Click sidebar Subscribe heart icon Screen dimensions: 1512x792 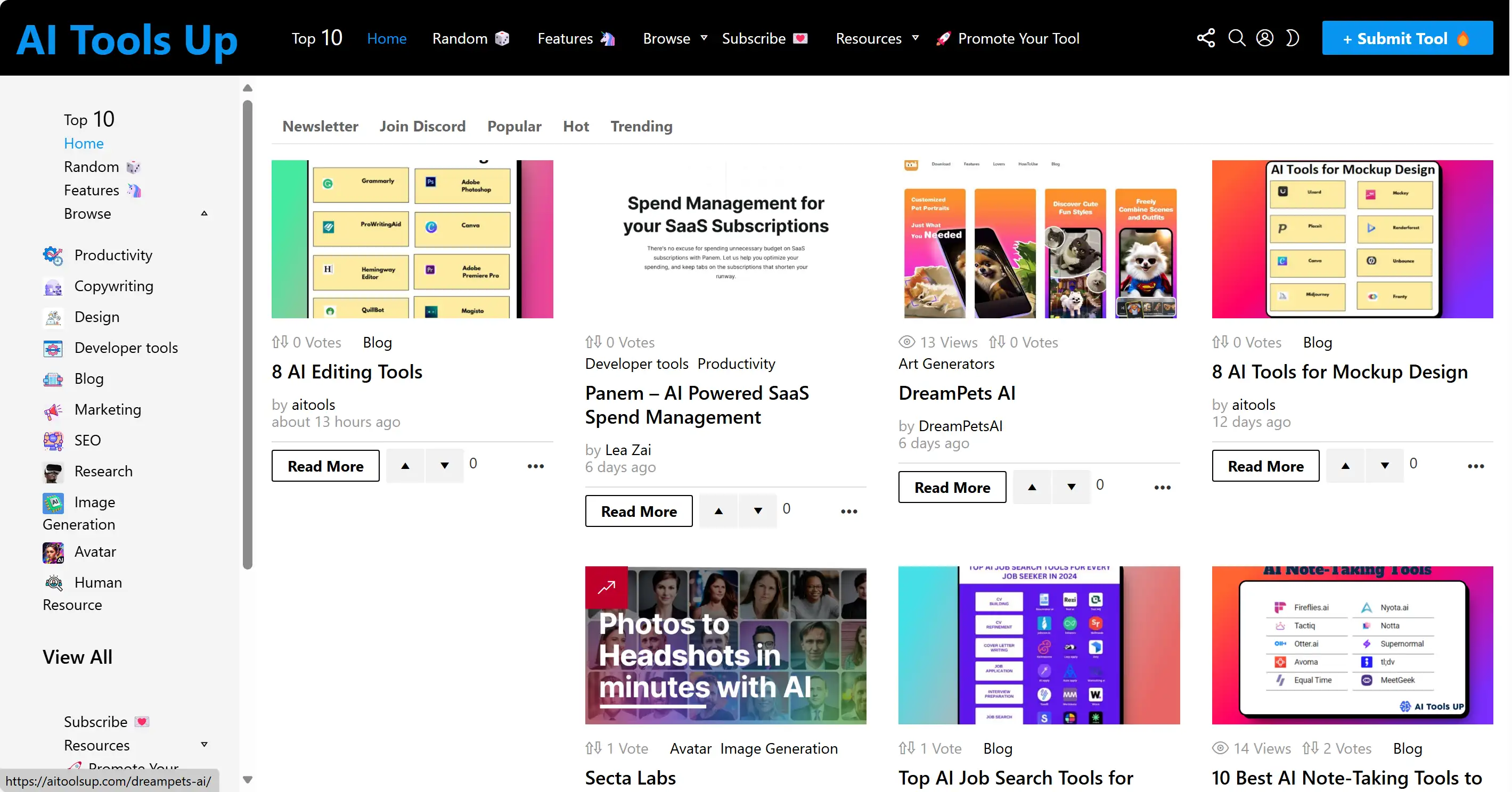142,722
